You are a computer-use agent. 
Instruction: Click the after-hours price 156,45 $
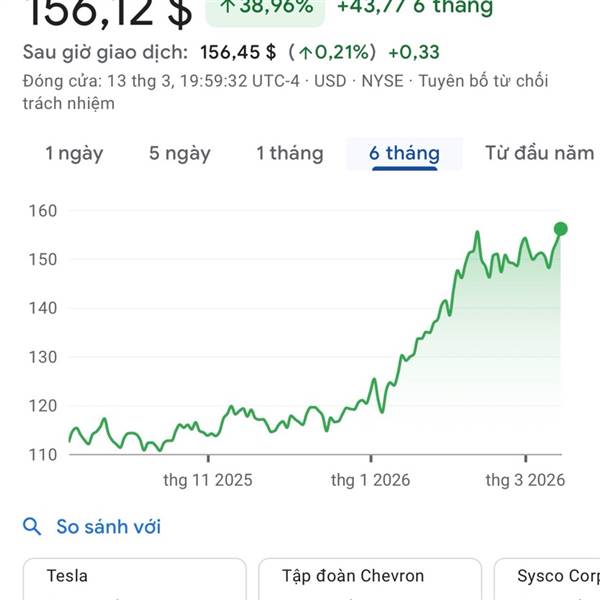[x=238, y=52]
